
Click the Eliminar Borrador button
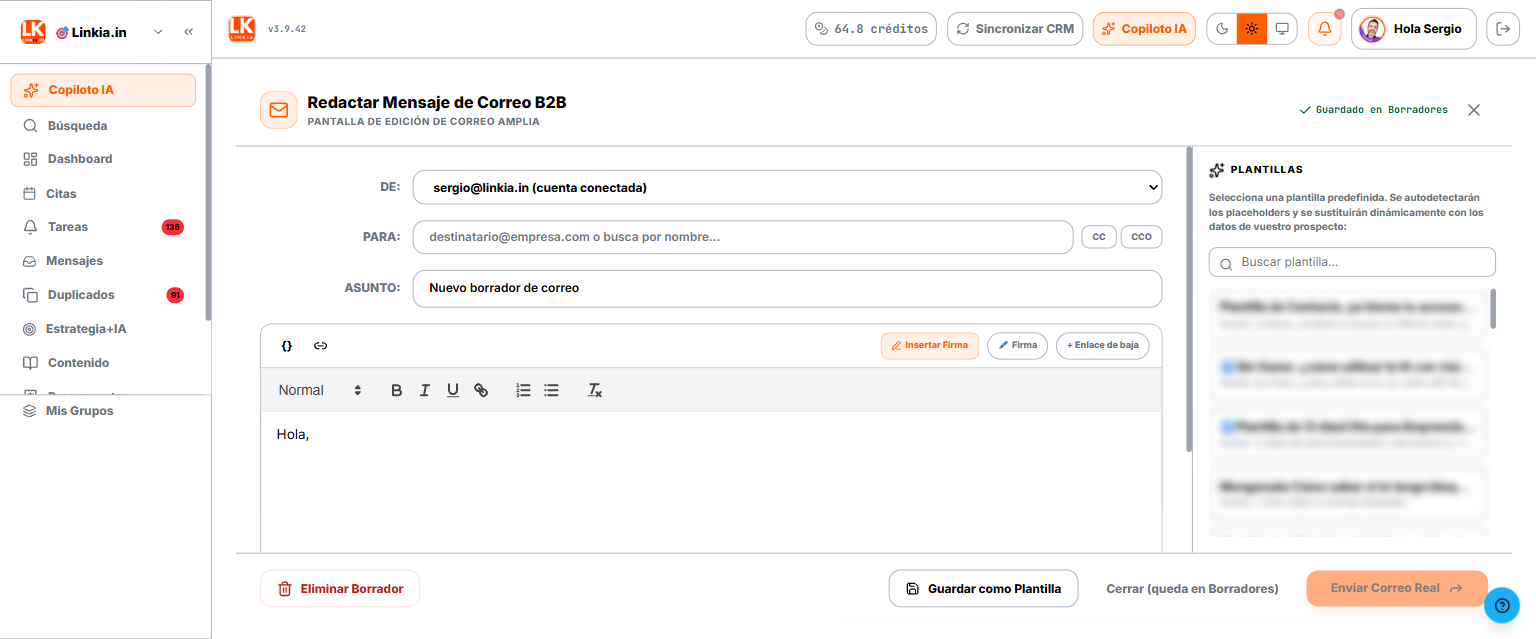340,589
